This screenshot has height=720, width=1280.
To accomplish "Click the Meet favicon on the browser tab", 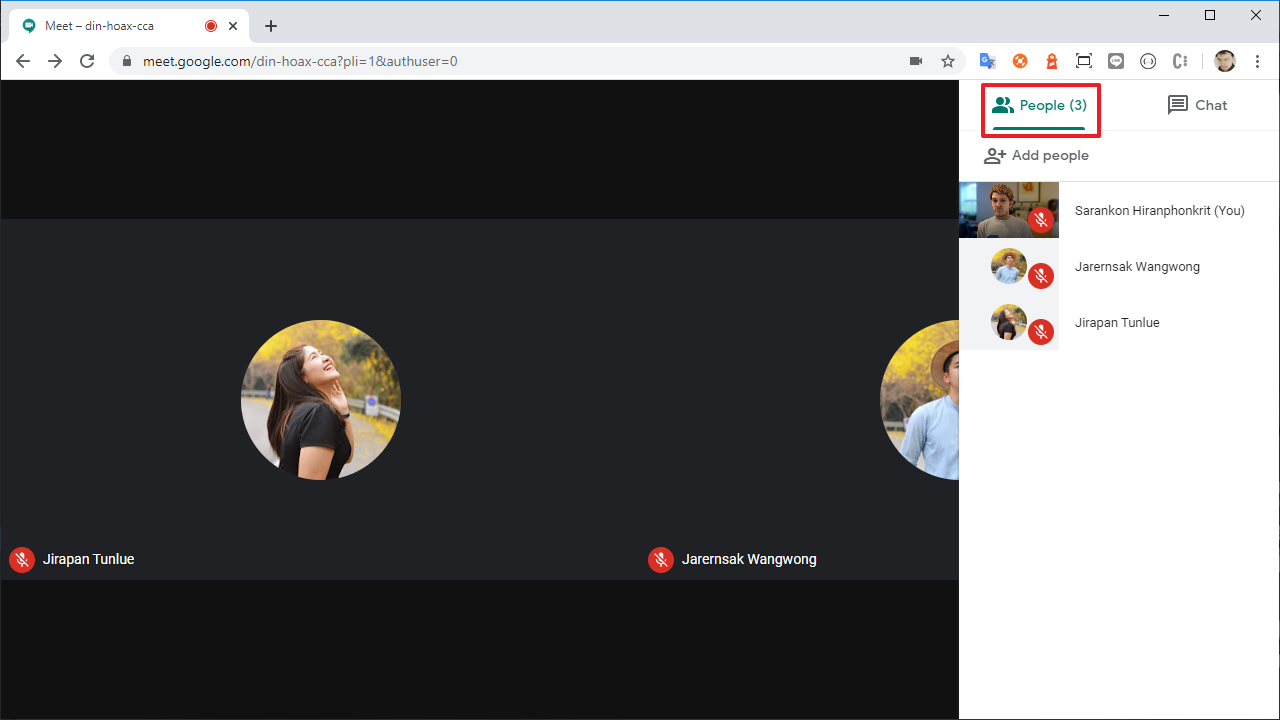I will pos(29,26).
